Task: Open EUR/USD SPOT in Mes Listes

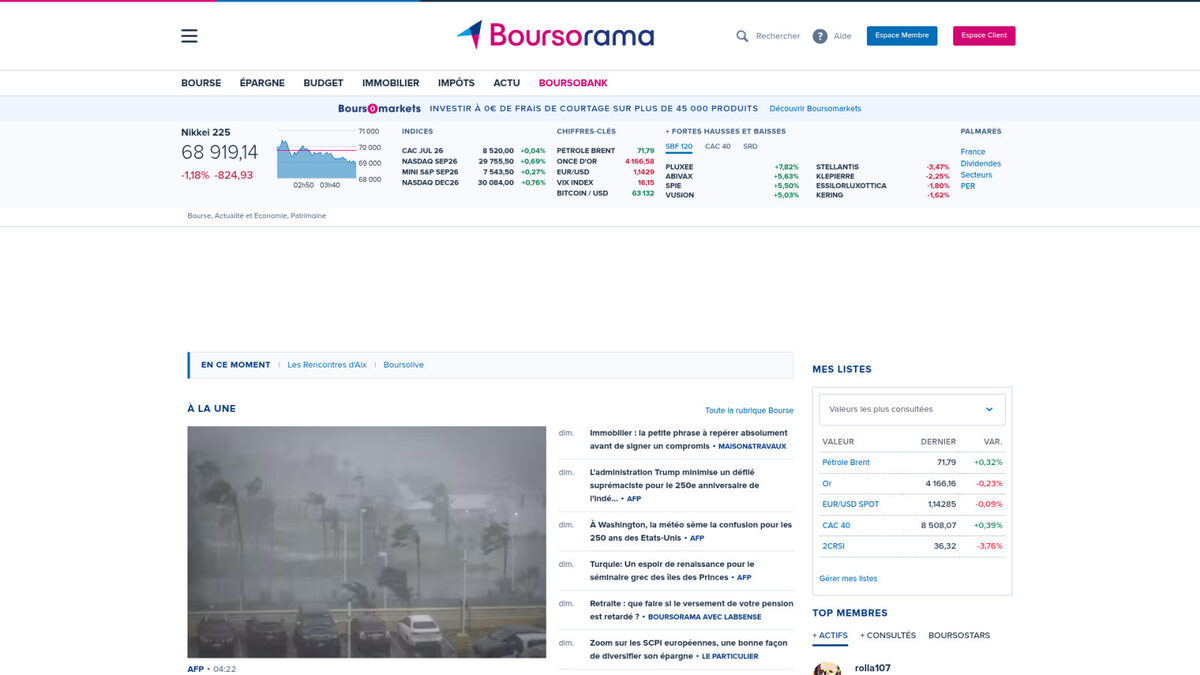Action: pyautogui.click(x=850, y=504)
